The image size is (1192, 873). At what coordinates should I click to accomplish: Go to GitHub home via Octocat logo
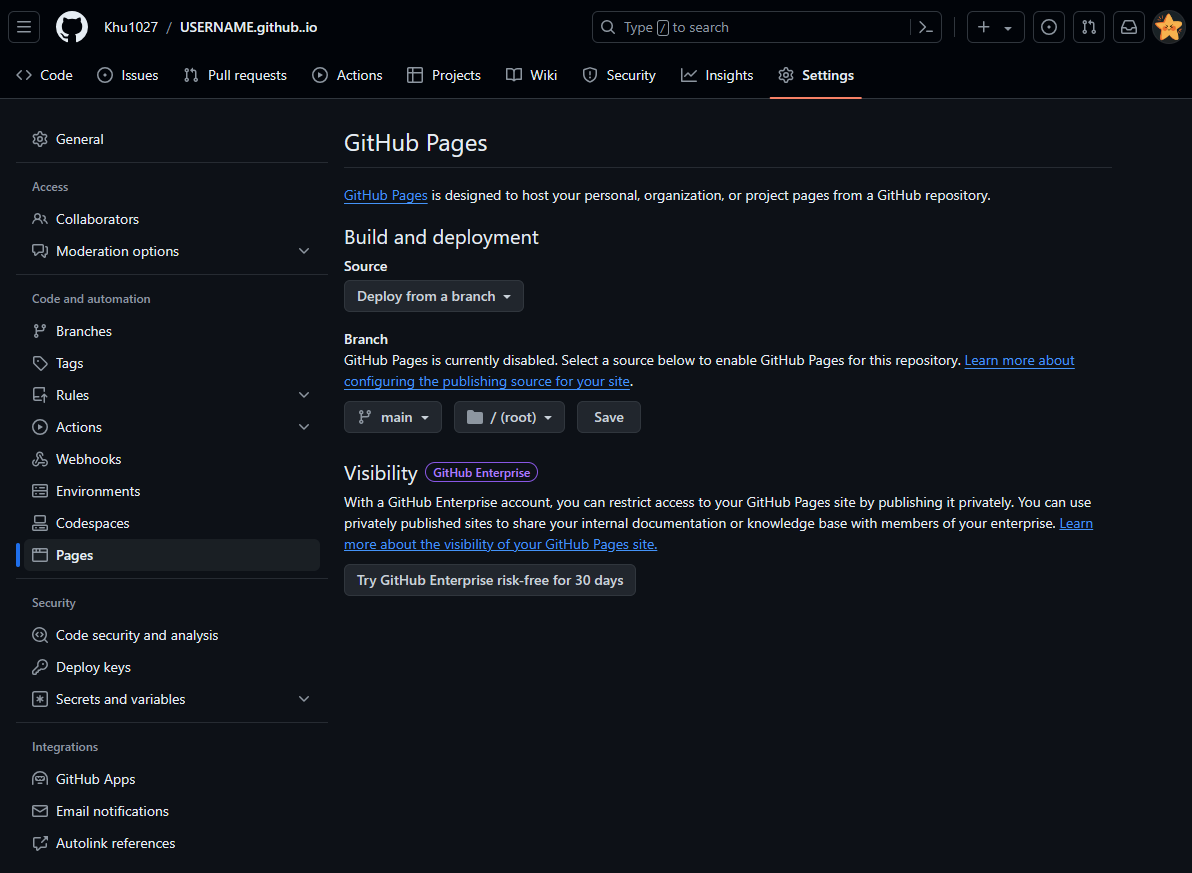(x=71, y=27)
